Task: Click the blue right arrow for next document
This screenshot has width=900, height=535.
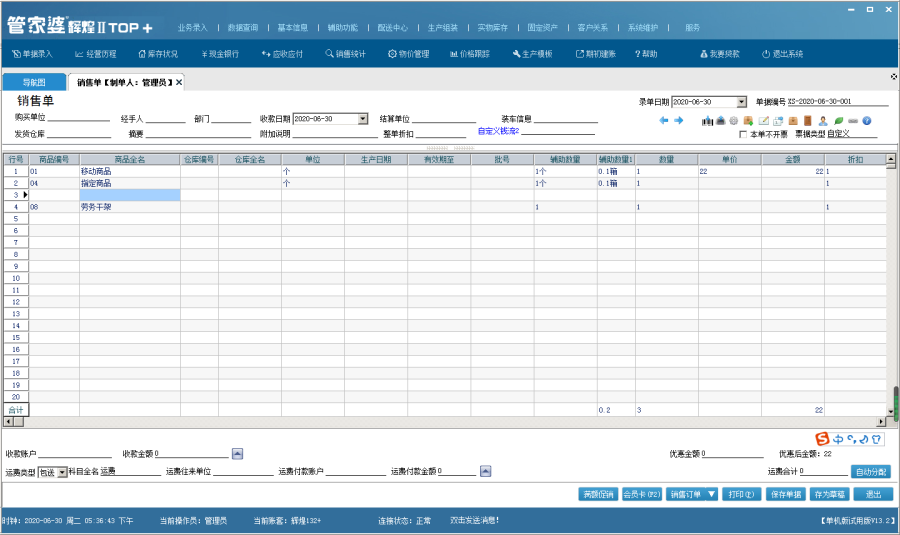Action: coord(678,121)
